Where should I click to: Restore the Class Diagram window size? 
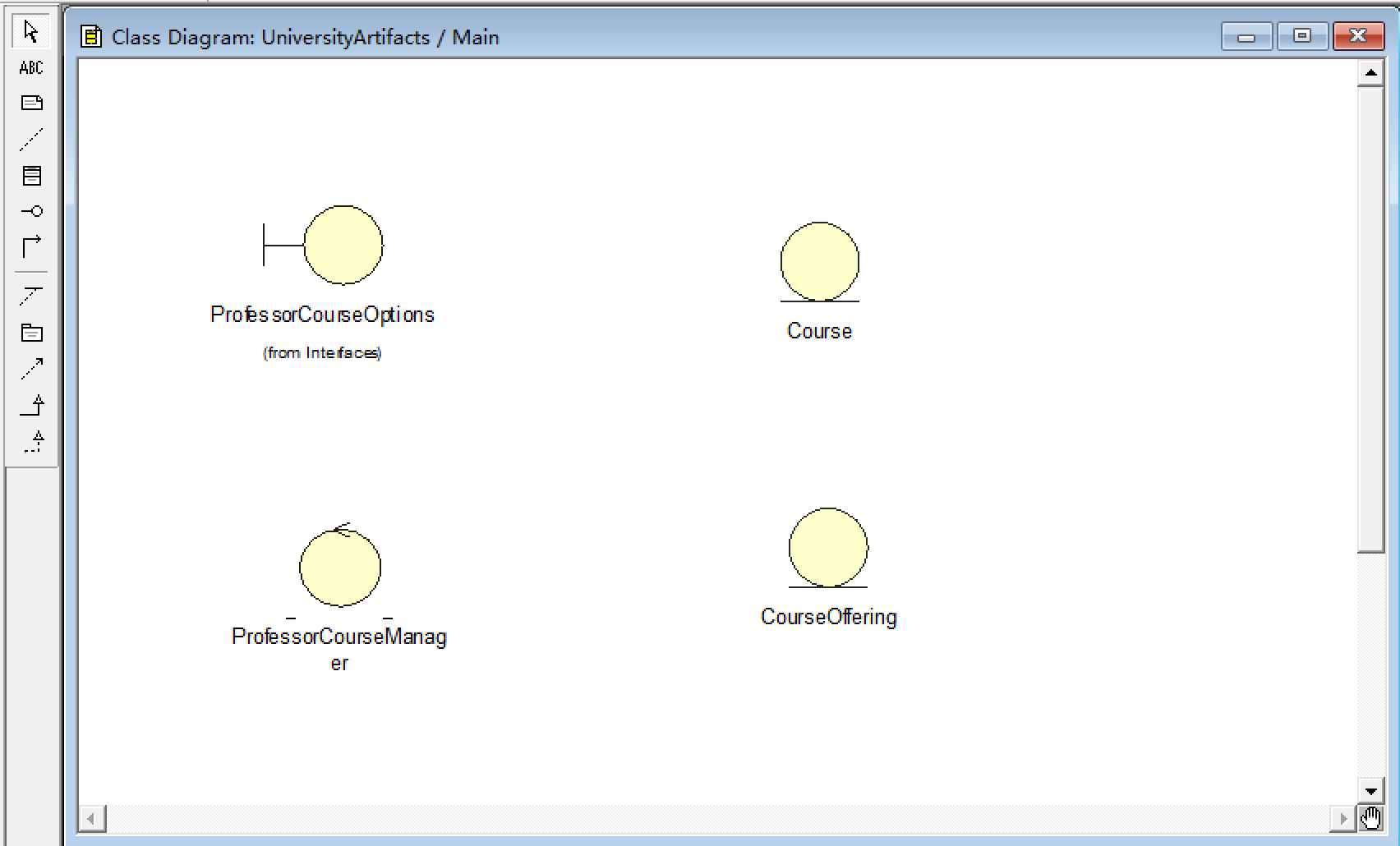(x=1302, y=36)
